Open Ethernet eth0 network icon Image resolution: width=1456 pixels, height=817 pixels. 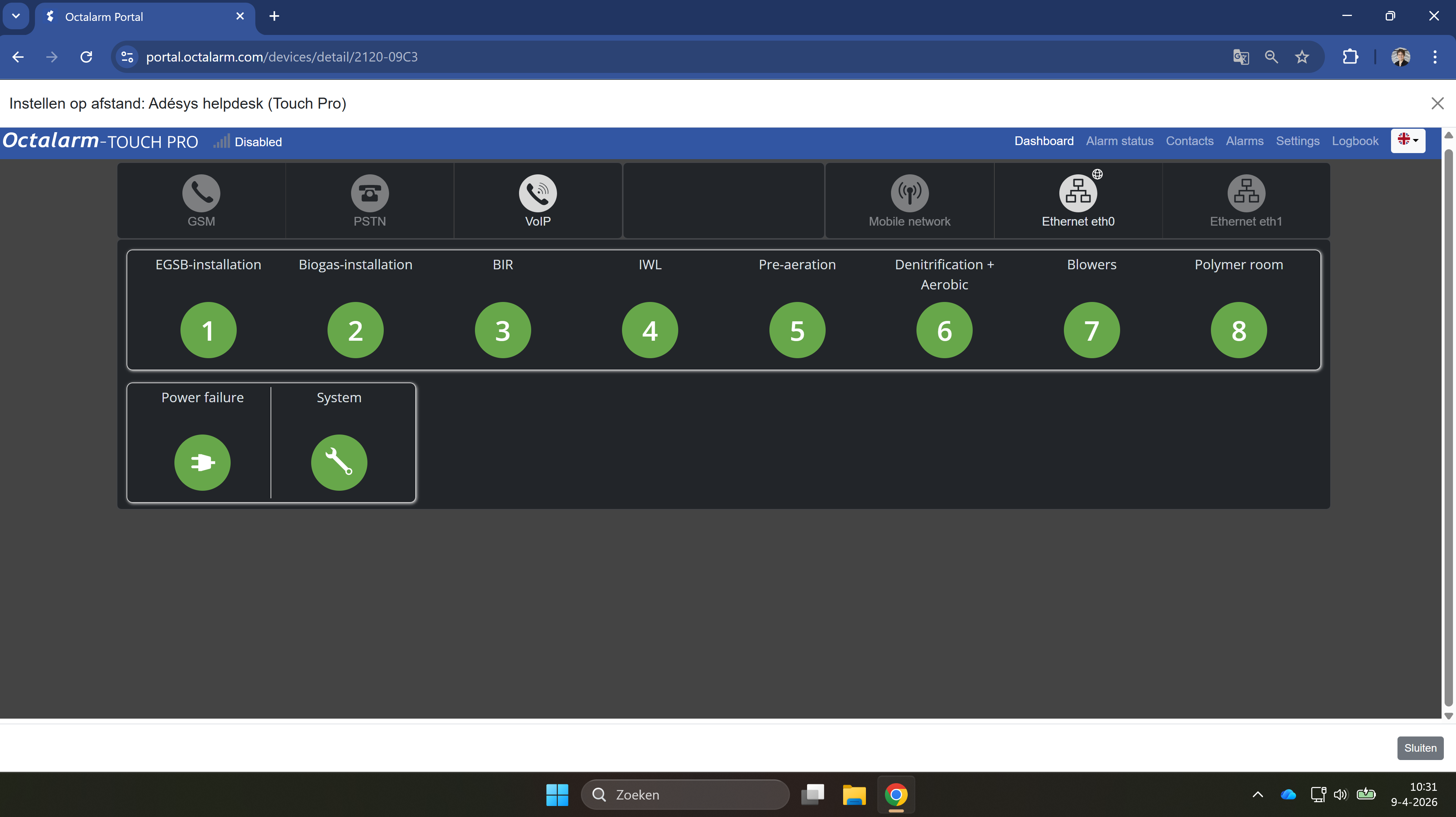click(x=1078, y=193)
